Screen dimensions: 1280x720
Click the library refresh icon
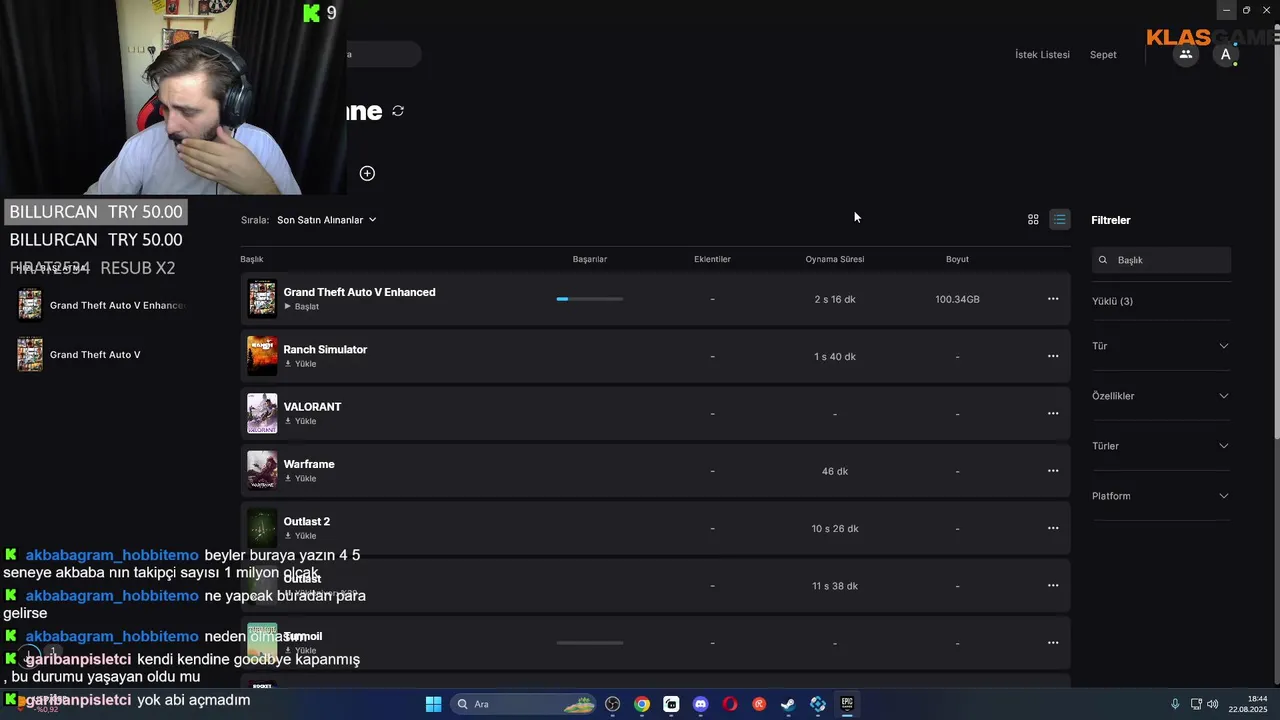(x=398, y=111)
